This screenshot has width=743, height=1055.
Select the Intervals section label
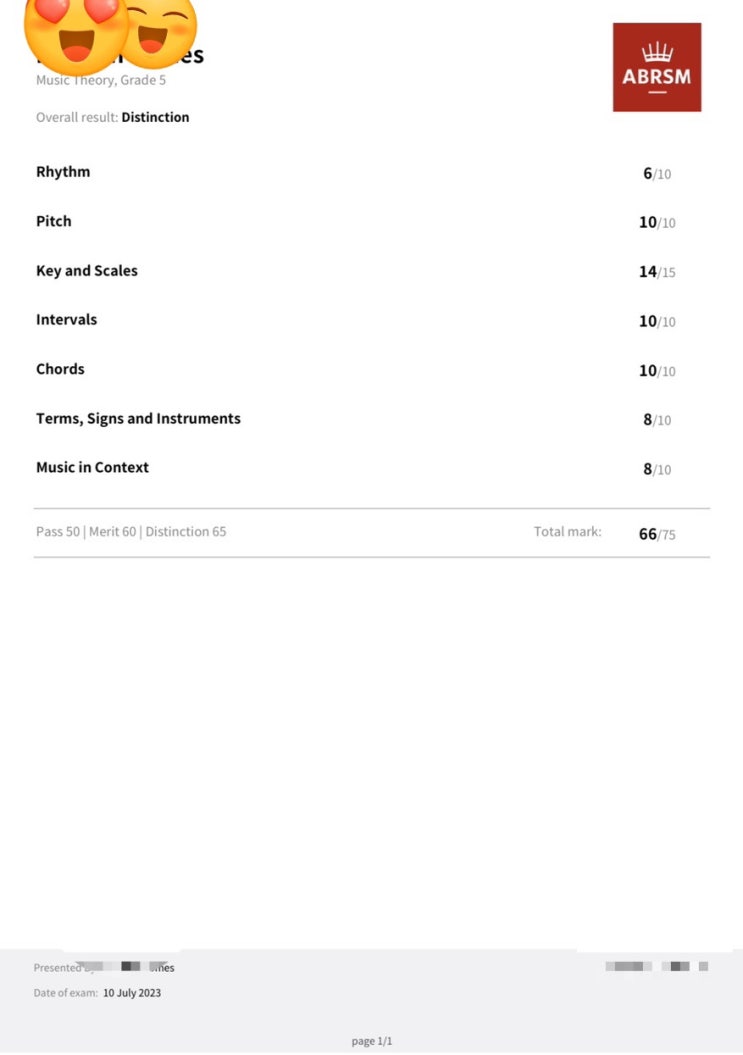66,320
